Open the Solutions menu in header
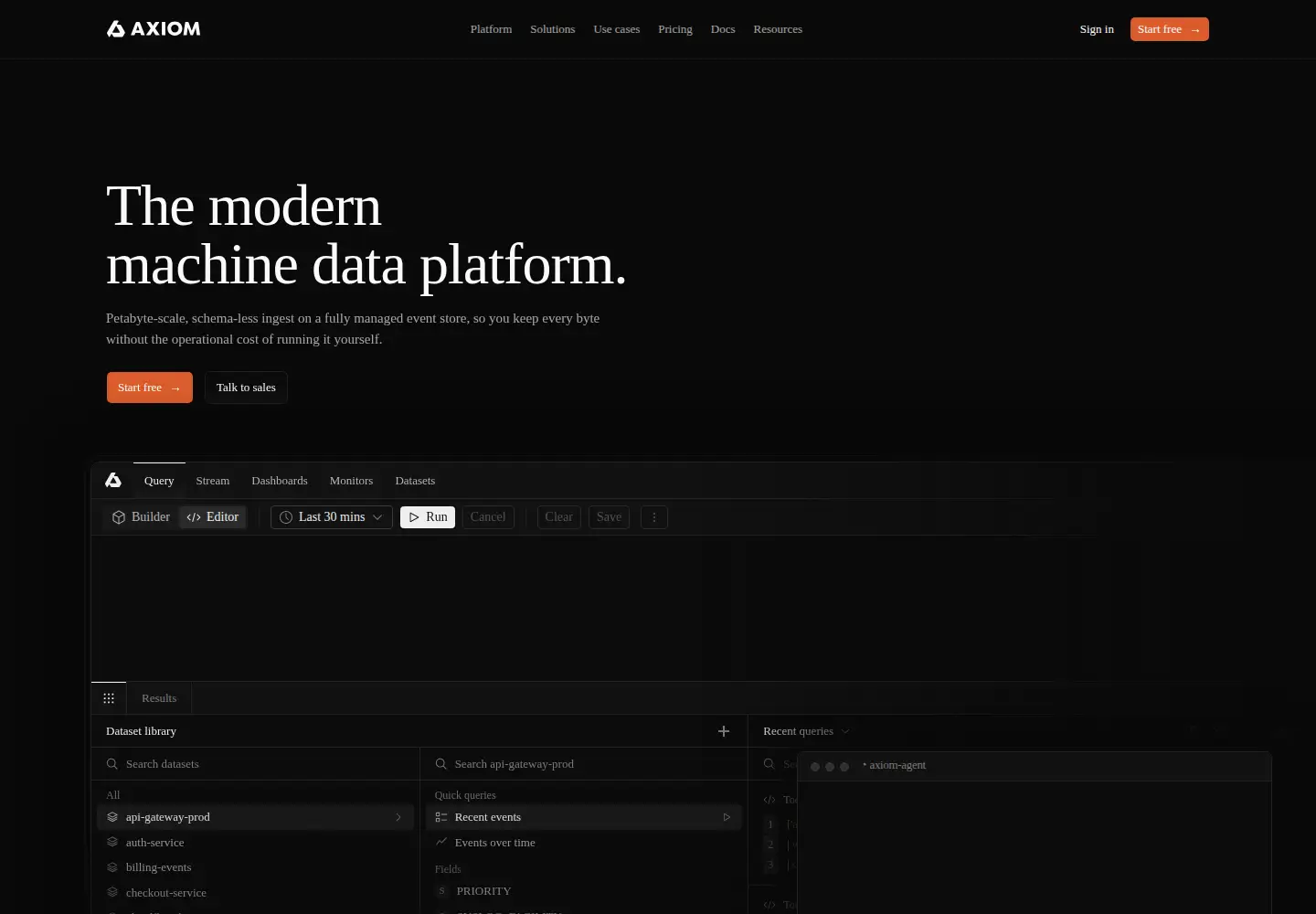The height and width of the screenshot is (914, 1316). (x=553, y=29)
